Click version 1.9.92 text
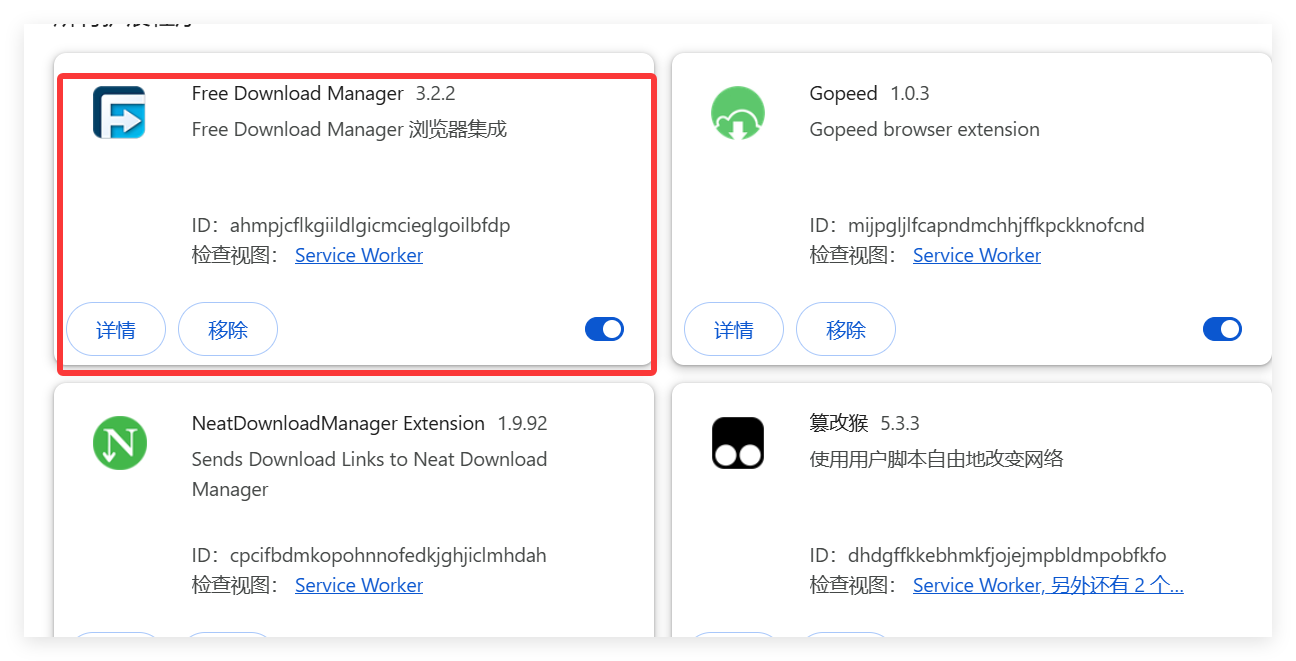The width and height of the screenshot is (1296, 661). tap(523, 423)
